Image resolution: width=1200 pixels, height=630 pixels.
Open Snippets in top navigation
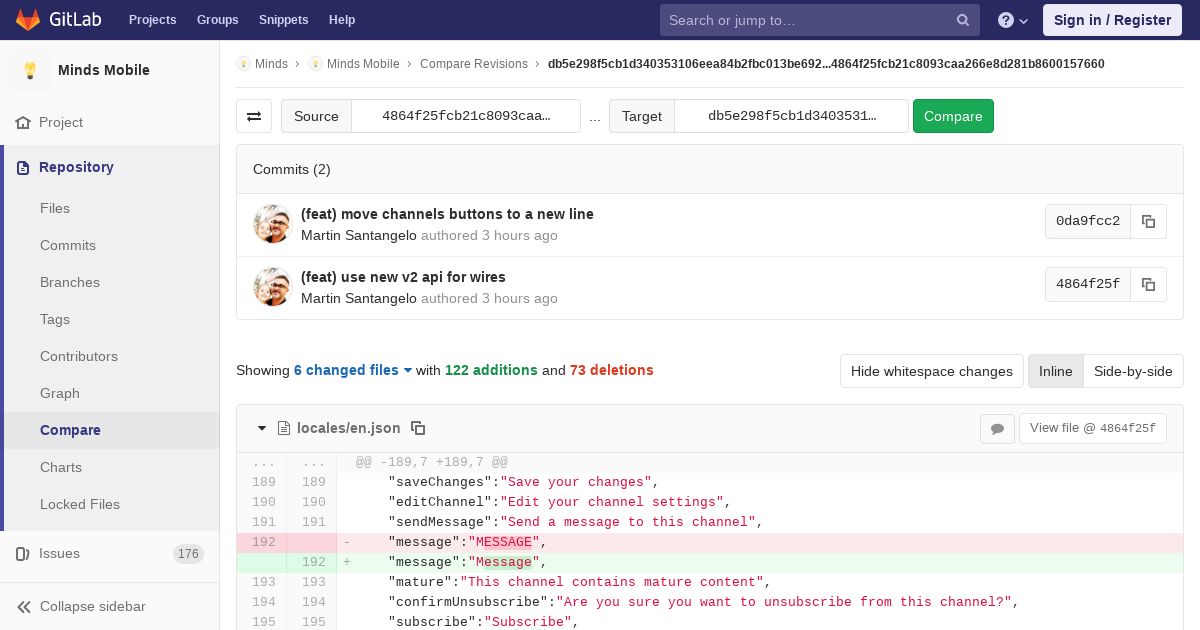point(284,20)
